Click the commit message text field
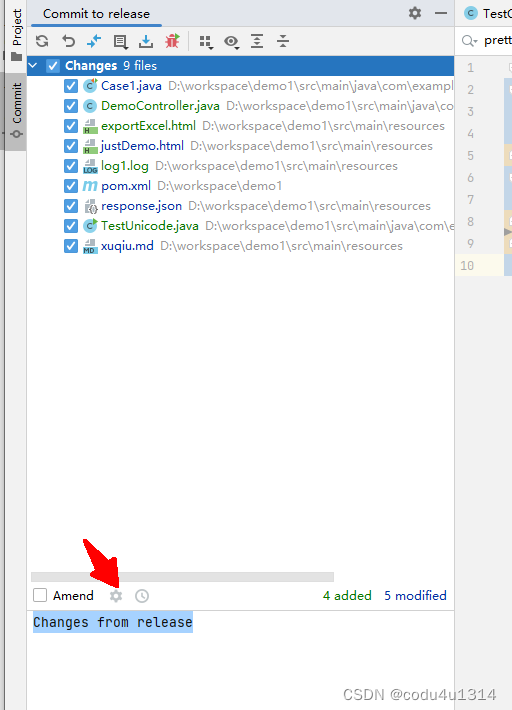The height and width of the screenshot is (710, 512). point(240,660)
